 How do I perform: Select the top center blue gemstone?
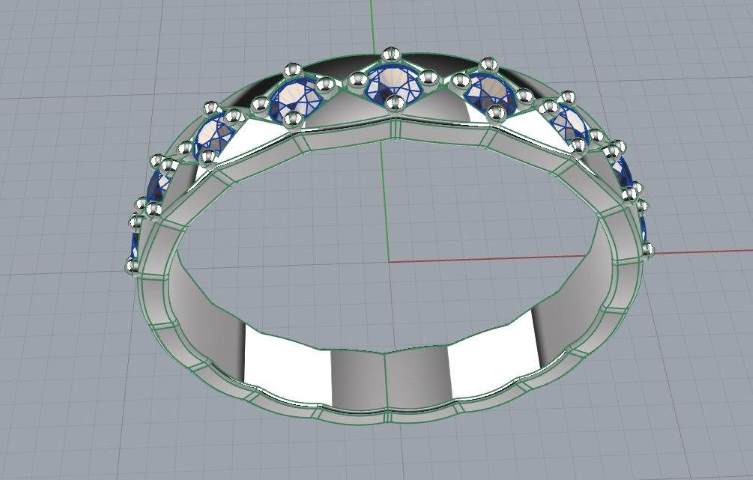pyautogui.click(x=394, y=86)
